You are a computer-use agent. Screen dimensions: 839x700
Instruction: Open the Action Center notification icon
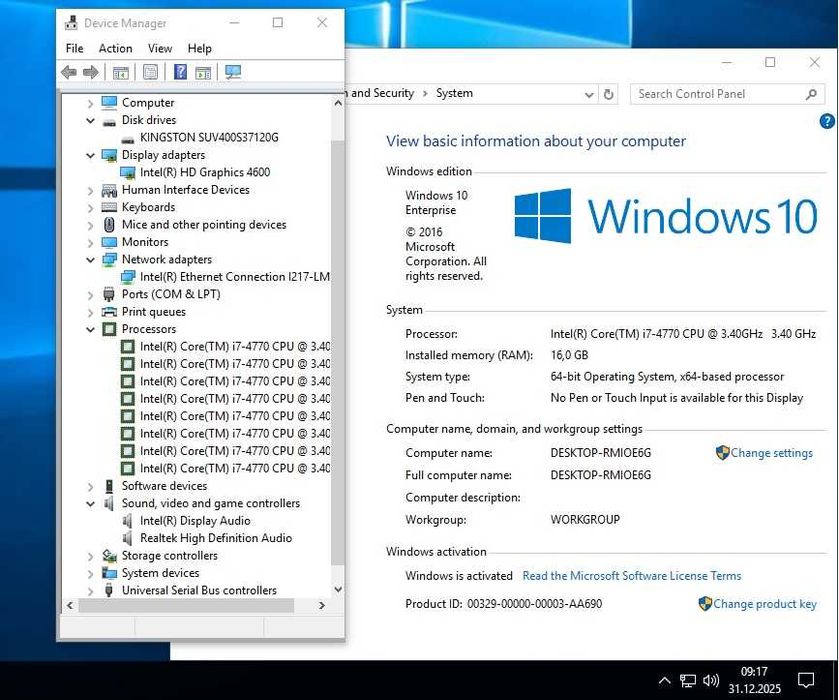click(x=805, y=680)
